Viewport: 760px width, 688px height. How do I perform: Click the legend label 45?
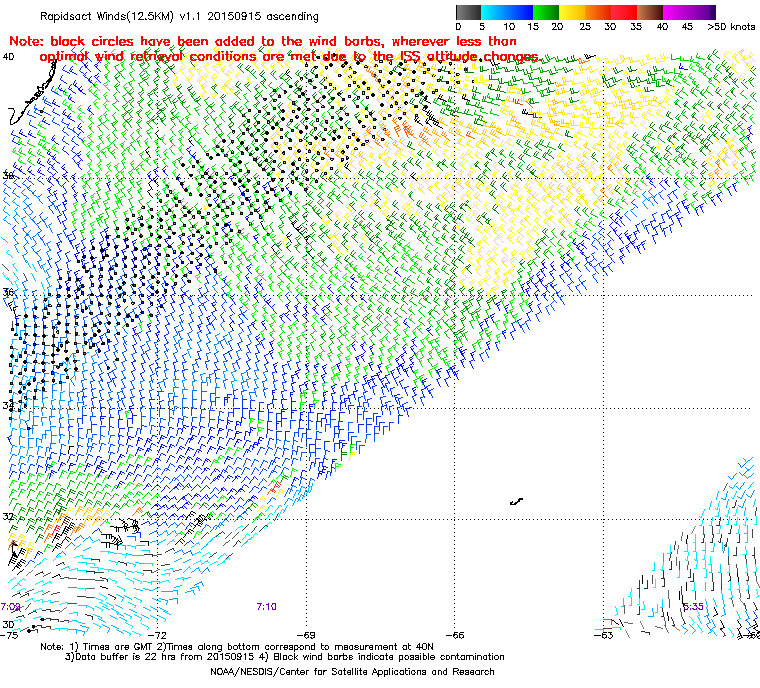pos(687,27)
